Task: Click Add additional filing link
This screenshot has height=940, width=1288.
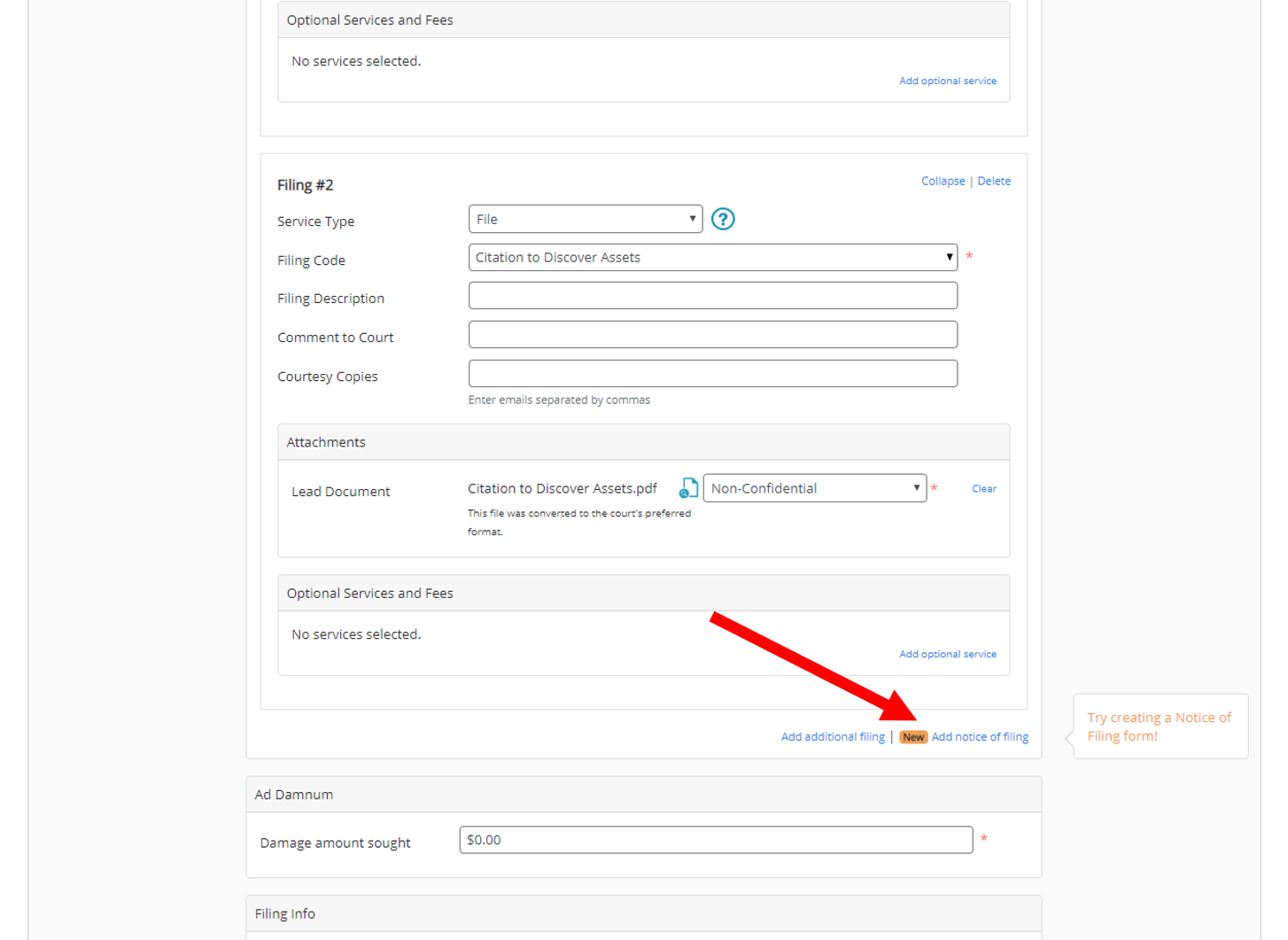Action: pyautogui.click(x=832, y=737)
